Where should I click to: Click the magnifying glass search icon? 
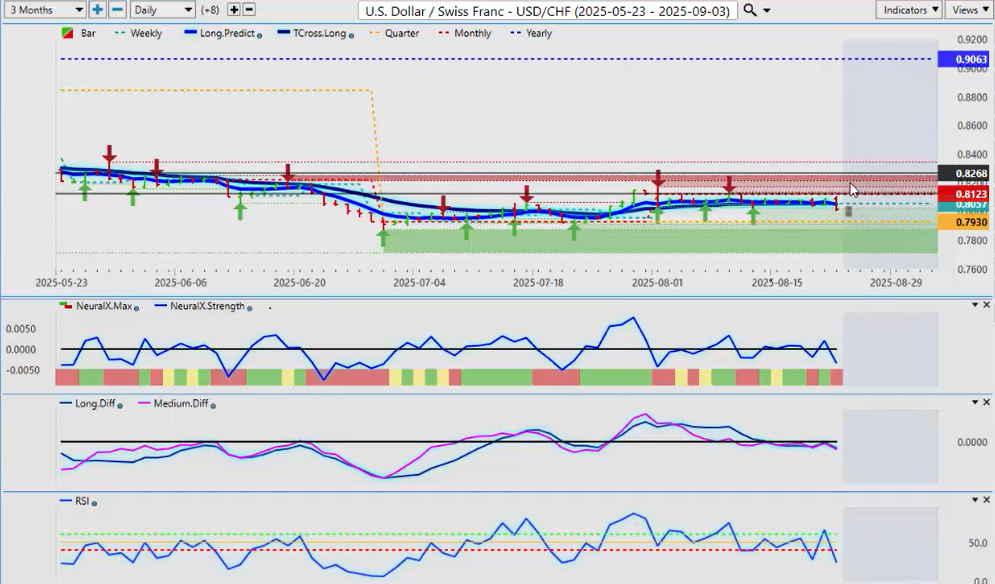751,10
